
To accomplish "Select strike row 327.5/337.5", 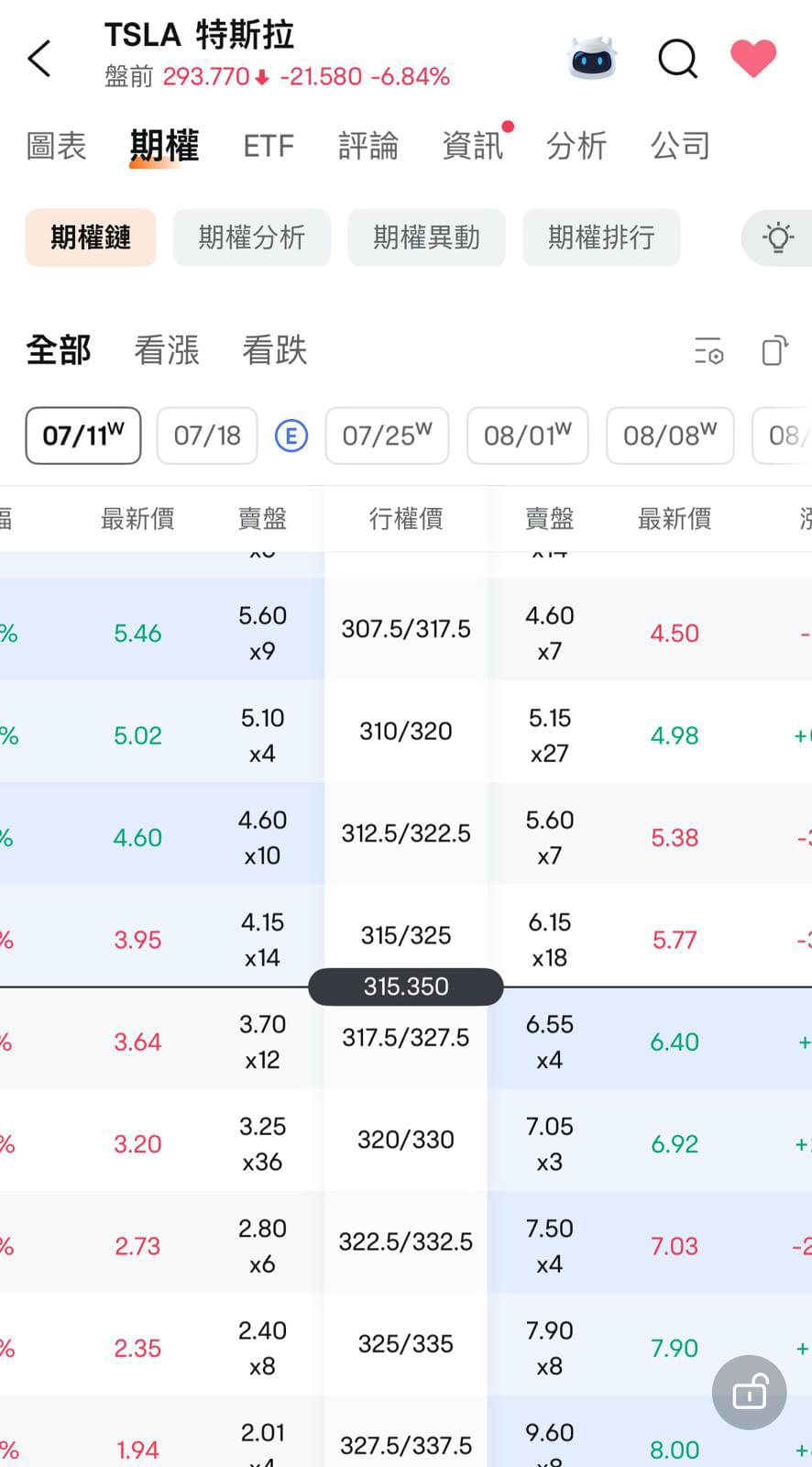I will tap(406, 1446).
